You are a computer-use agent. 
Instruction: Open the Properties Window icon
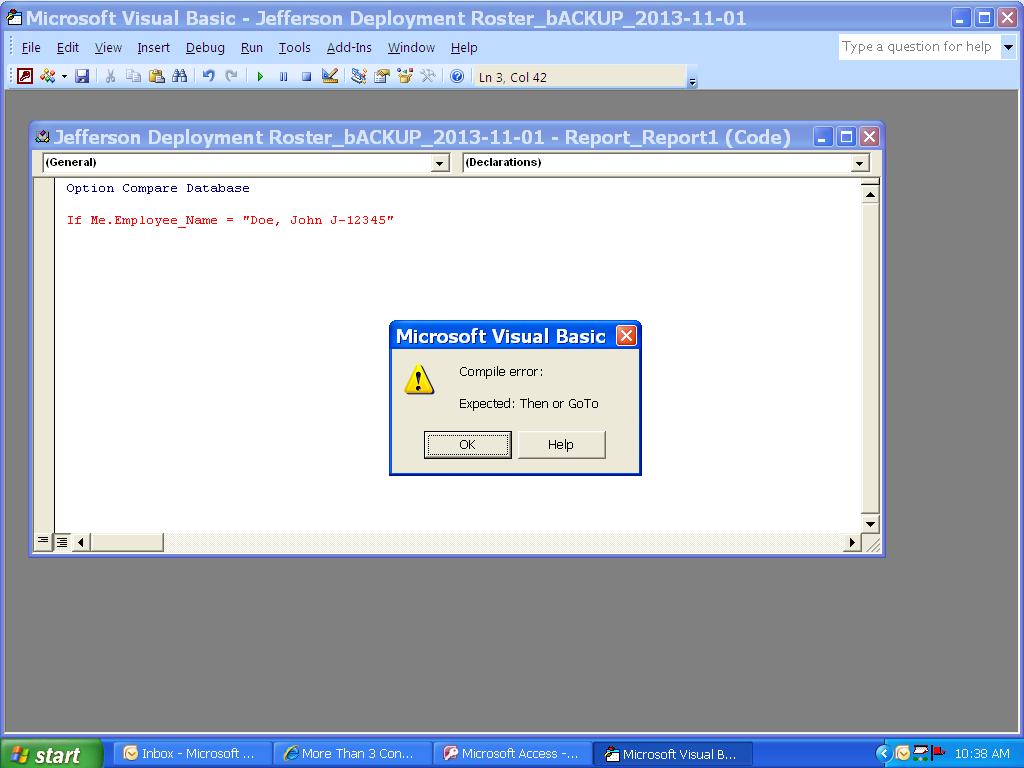point(381,76)
